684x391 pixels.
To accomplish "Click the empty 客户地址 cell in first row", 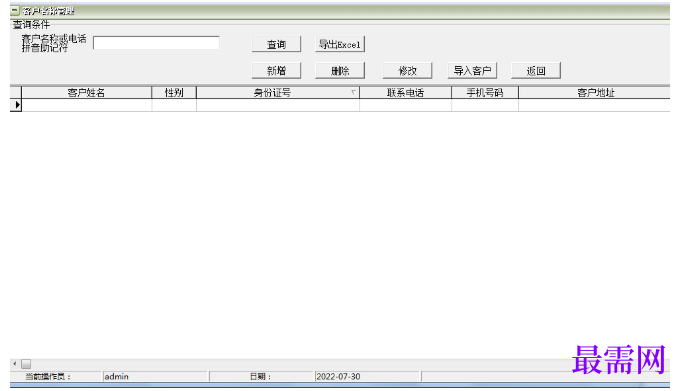I will [595, 105].
